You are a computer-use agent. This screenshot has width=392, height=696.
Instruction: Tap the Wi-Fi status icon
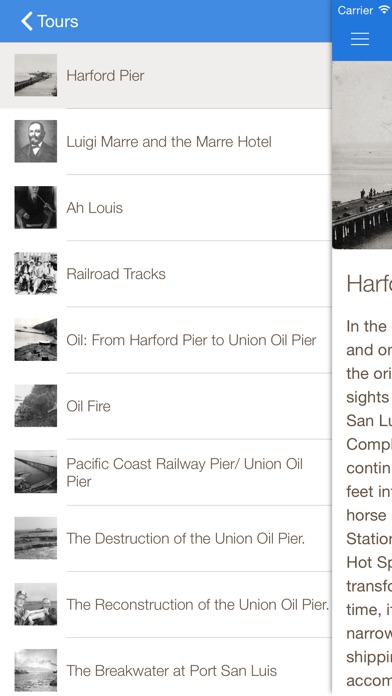tap(384, 10)
